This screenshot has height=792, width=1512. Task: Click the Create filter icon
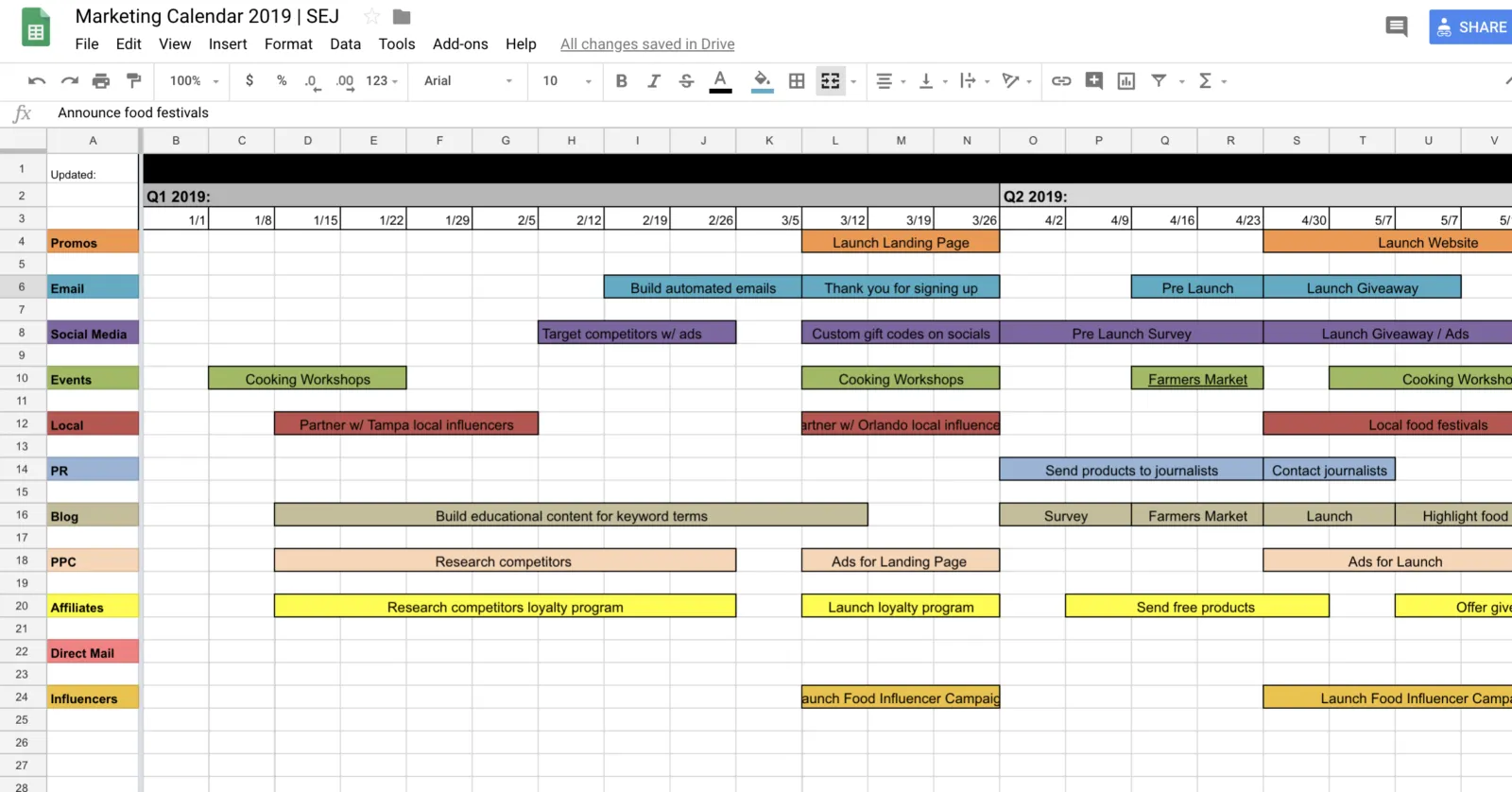[1159, 81]
